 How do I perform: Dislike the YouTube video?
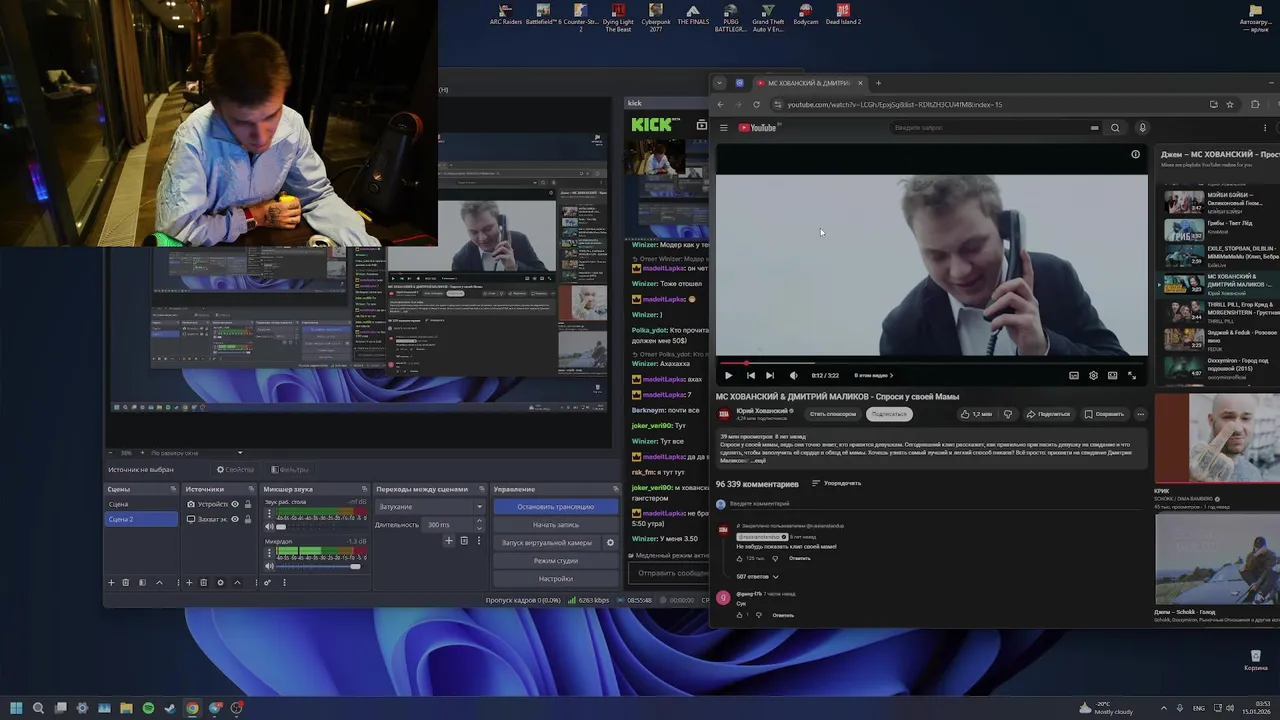(x=1007, y=414)
